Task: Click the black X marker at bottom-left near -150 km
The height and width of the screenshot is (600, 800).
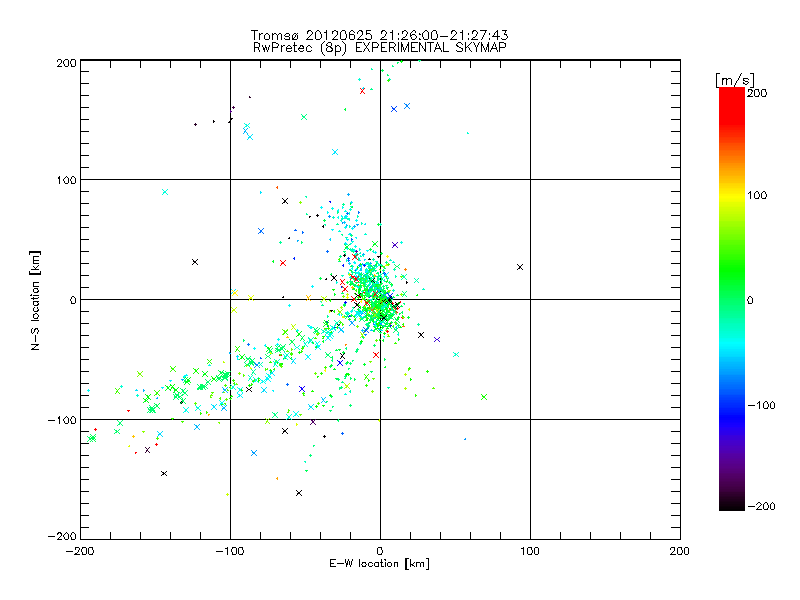Action: 164,473
